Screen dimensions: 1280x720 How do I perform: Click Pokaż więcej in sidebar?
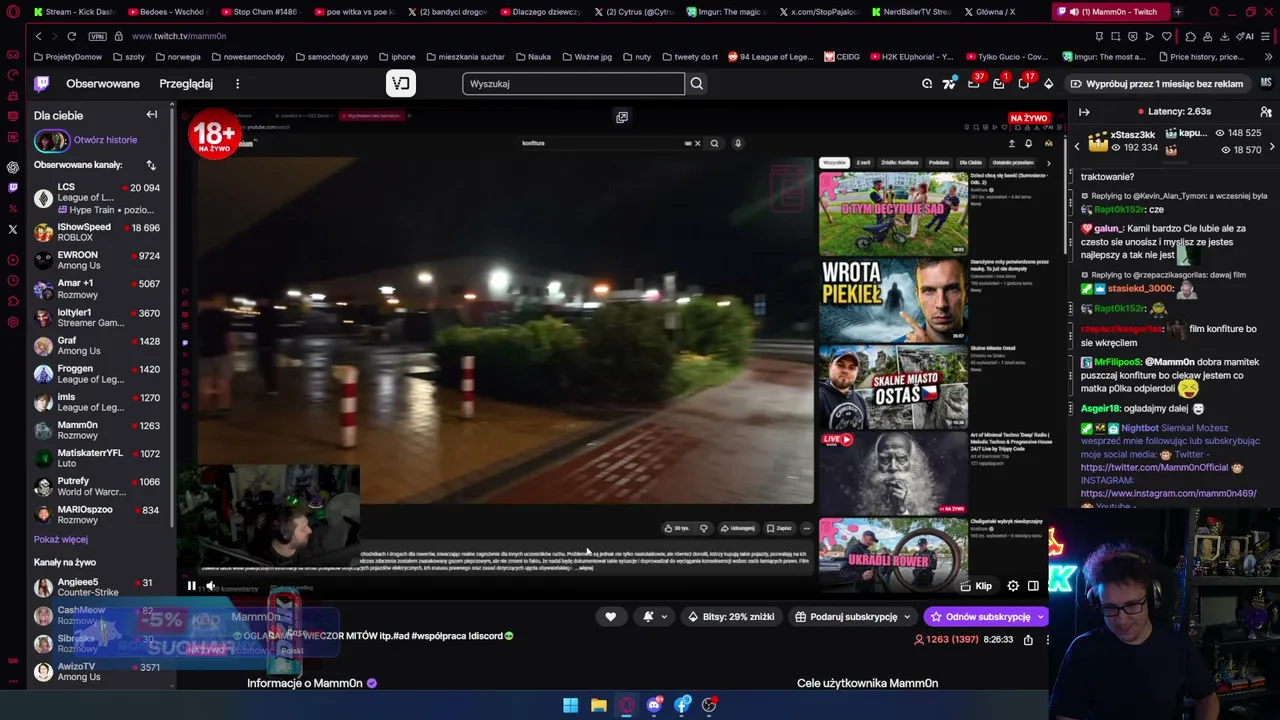[61, 540]
